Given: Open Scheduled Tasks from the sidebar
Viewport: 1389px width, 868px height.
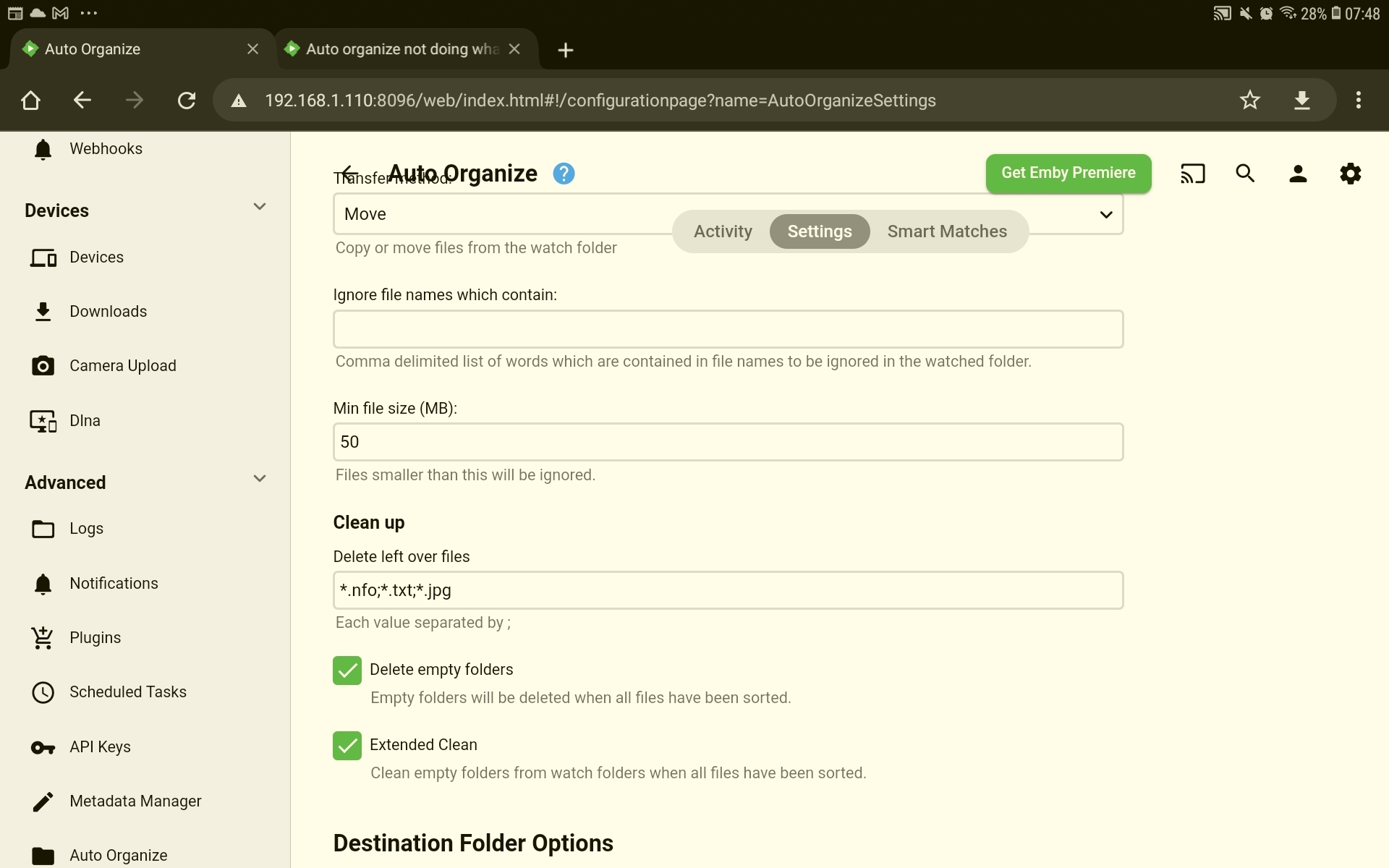Looking at the screenshot, I should 127,692.
